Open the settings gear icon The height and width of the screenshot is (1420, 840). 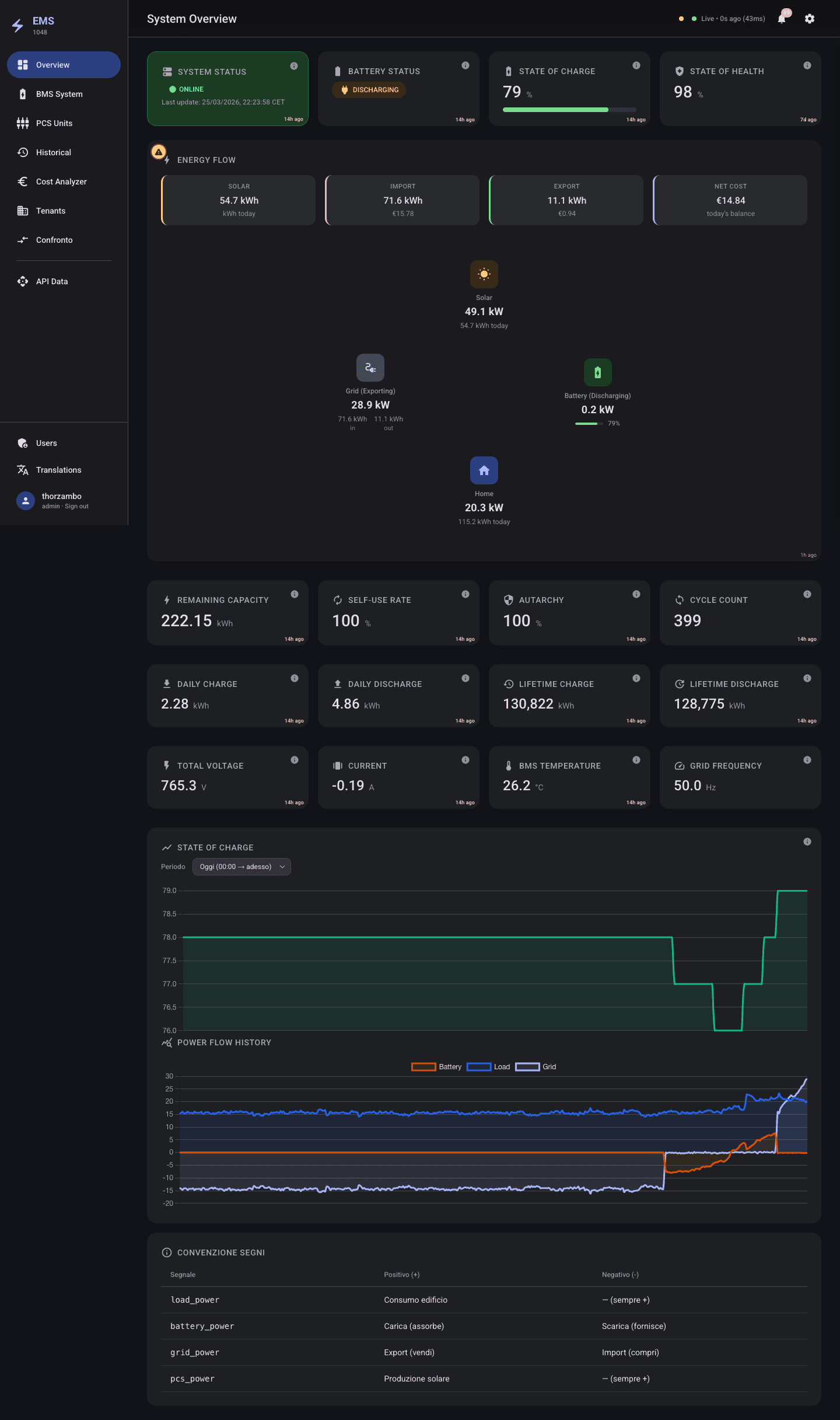pos(810,19)
